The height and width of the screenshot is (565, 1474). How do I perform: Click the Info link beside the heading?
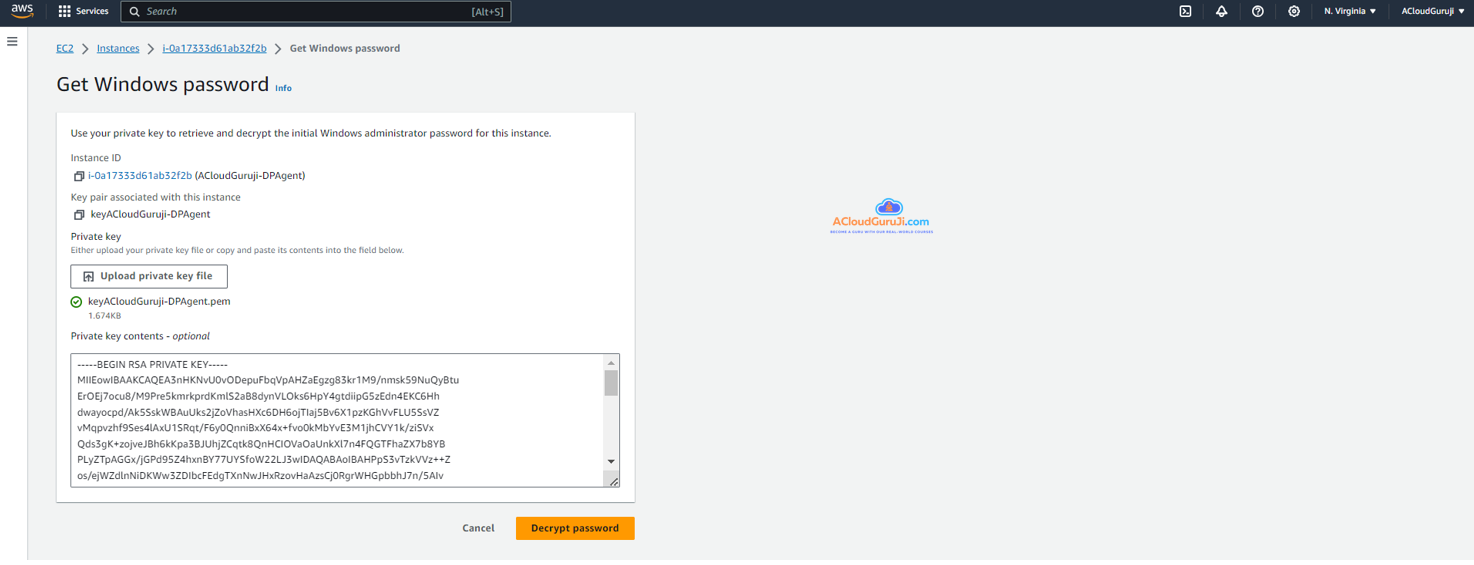tap(283, 88)
